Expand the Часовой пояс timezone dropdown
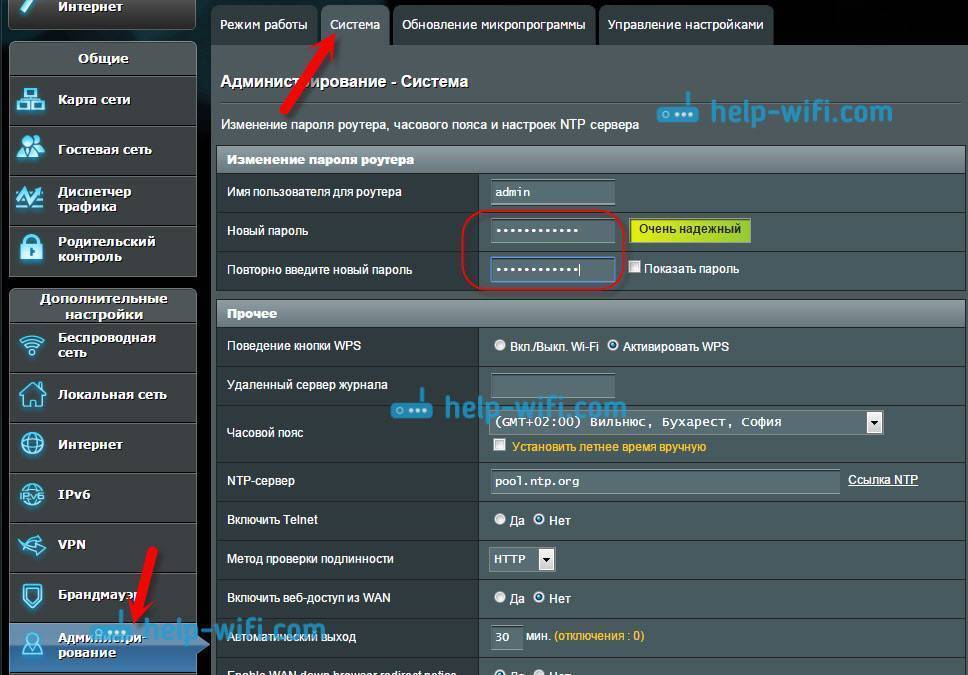This screenshot has width=968, height=675. tap(874, 422)
